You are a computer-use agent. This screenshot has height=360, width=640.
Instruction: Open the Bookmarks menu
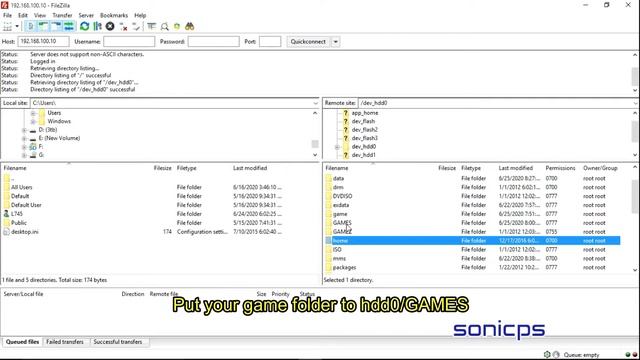[x=114, y=15]
